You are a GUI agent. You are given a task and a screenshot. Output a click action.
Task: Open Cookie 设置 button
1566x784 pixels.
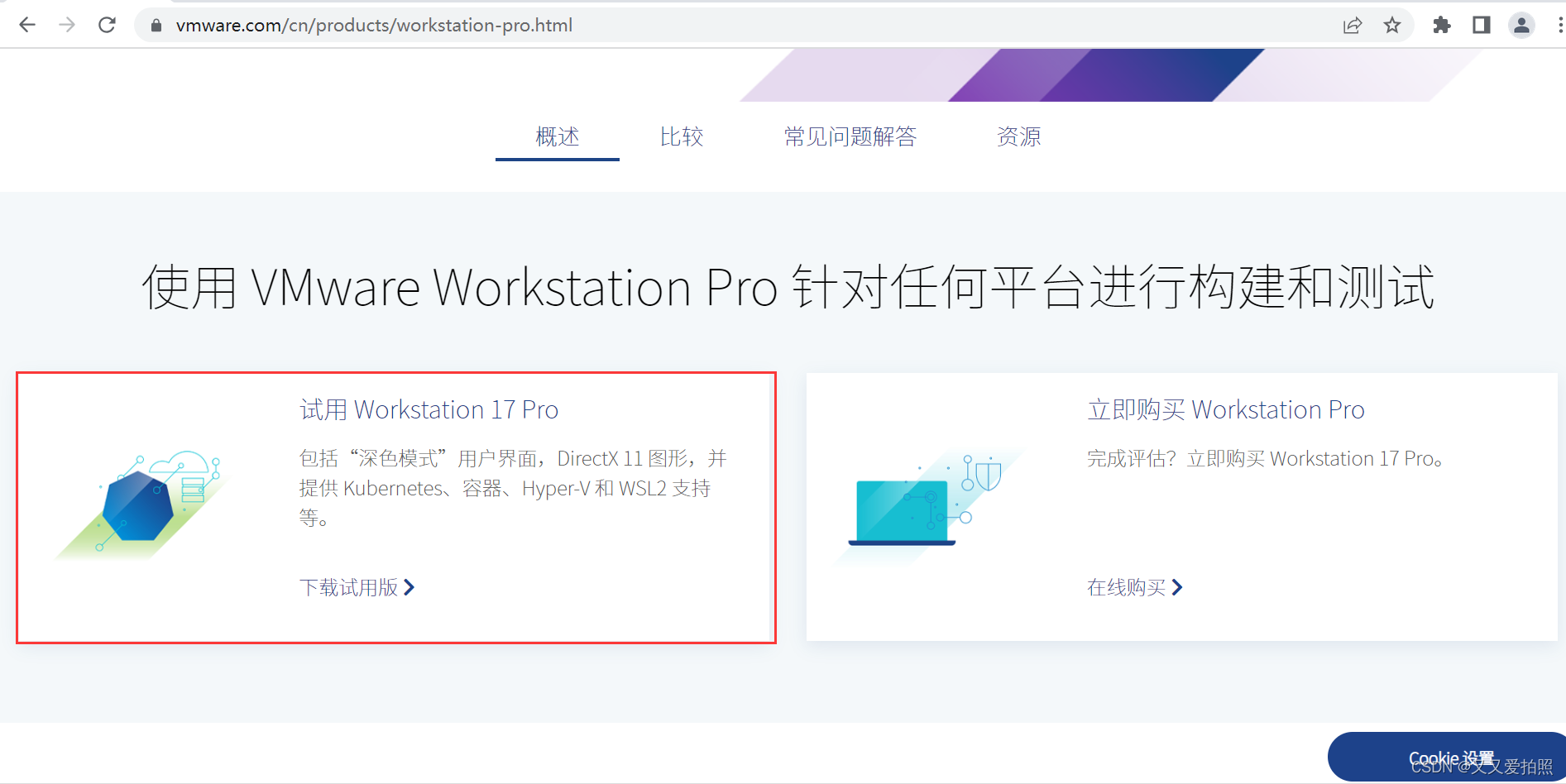(1447, 757)
